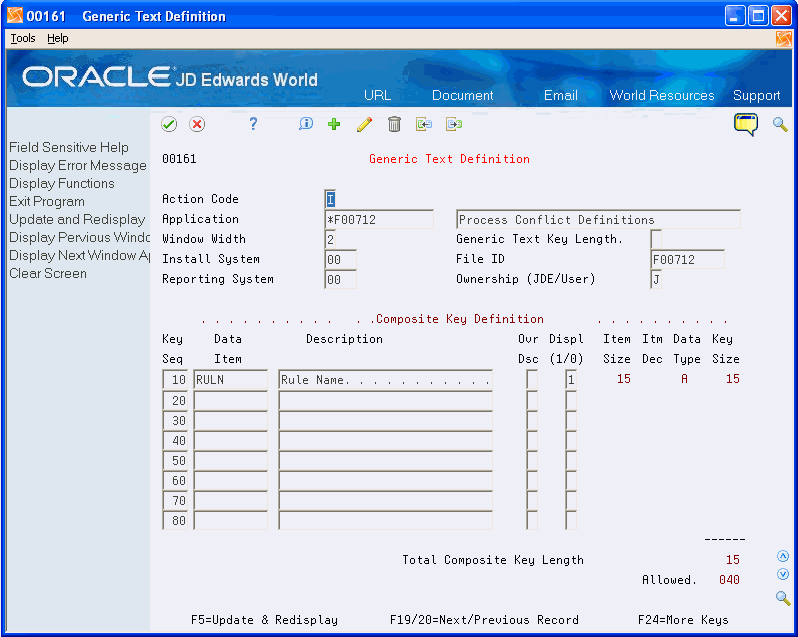Select Display Error Message
This screenshot has height=637, width=798.
[x=78, y=165]
